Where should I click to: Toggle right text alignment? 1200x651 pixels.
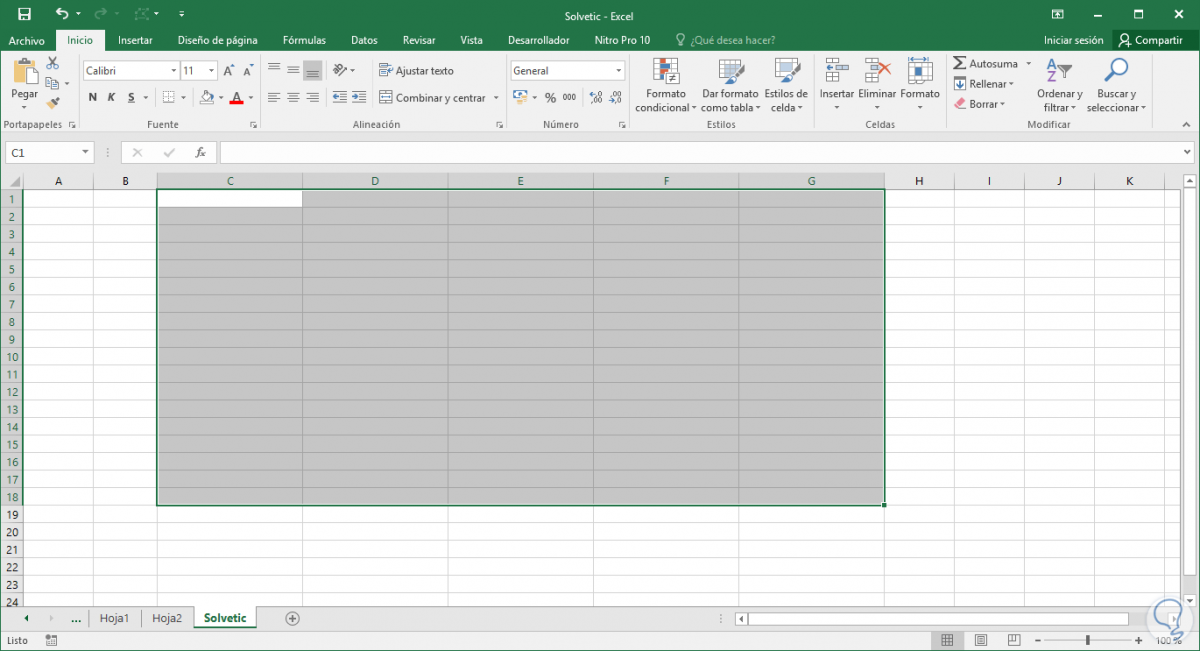click(x=312, y=97)
